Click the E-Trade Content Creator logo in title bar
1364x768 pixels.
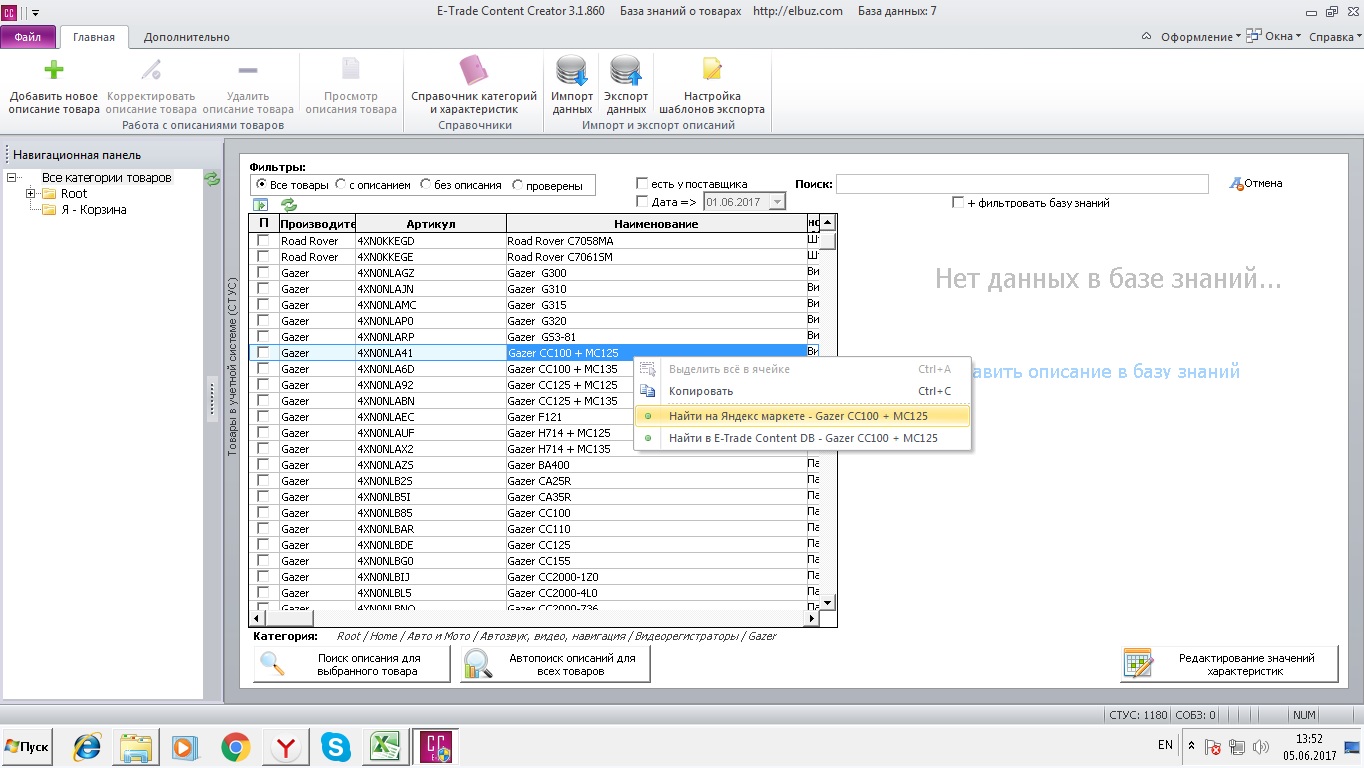[9, 11]
